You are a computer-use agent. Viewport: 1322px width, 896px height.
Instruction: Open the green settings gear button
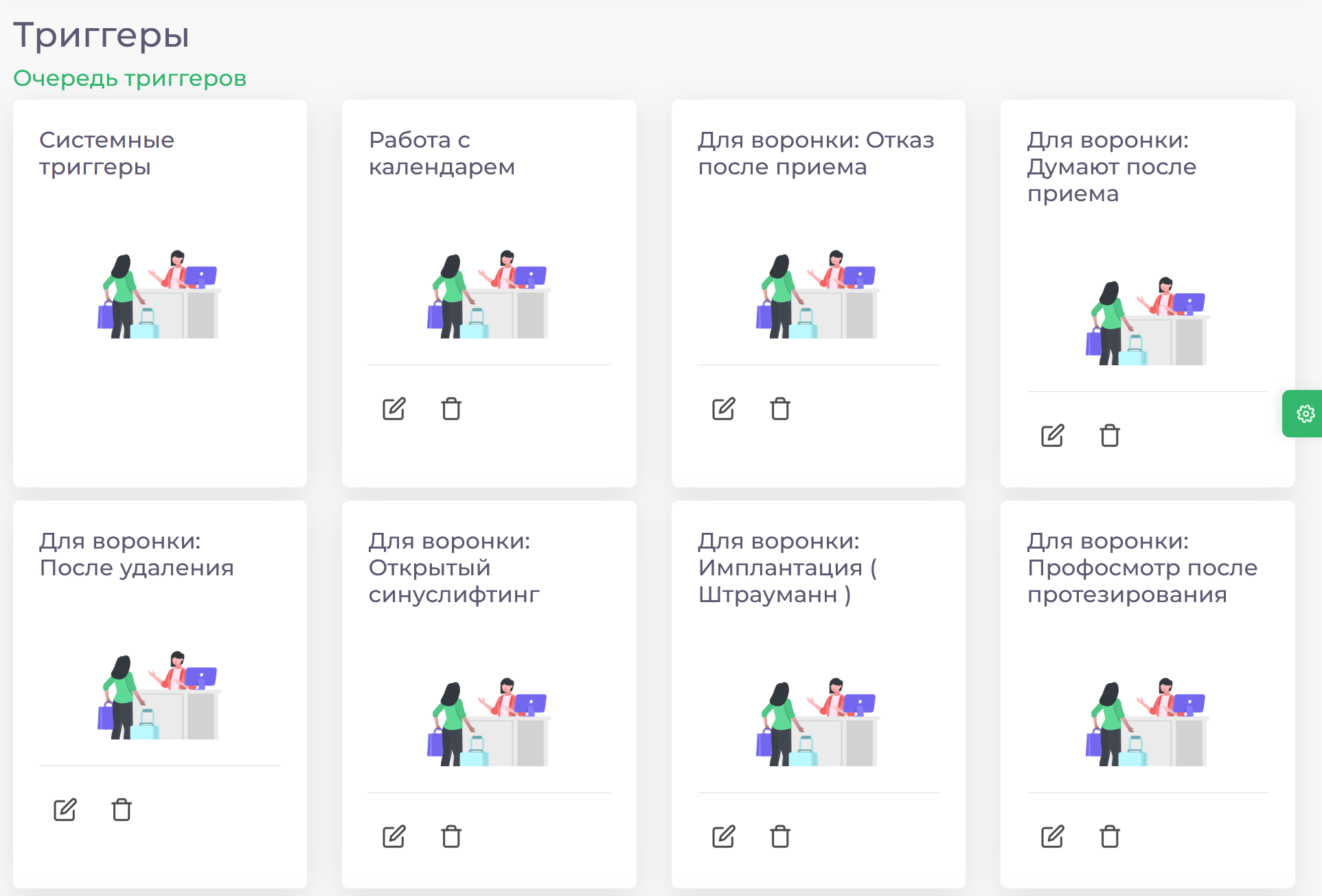[x=1303, y=413]
